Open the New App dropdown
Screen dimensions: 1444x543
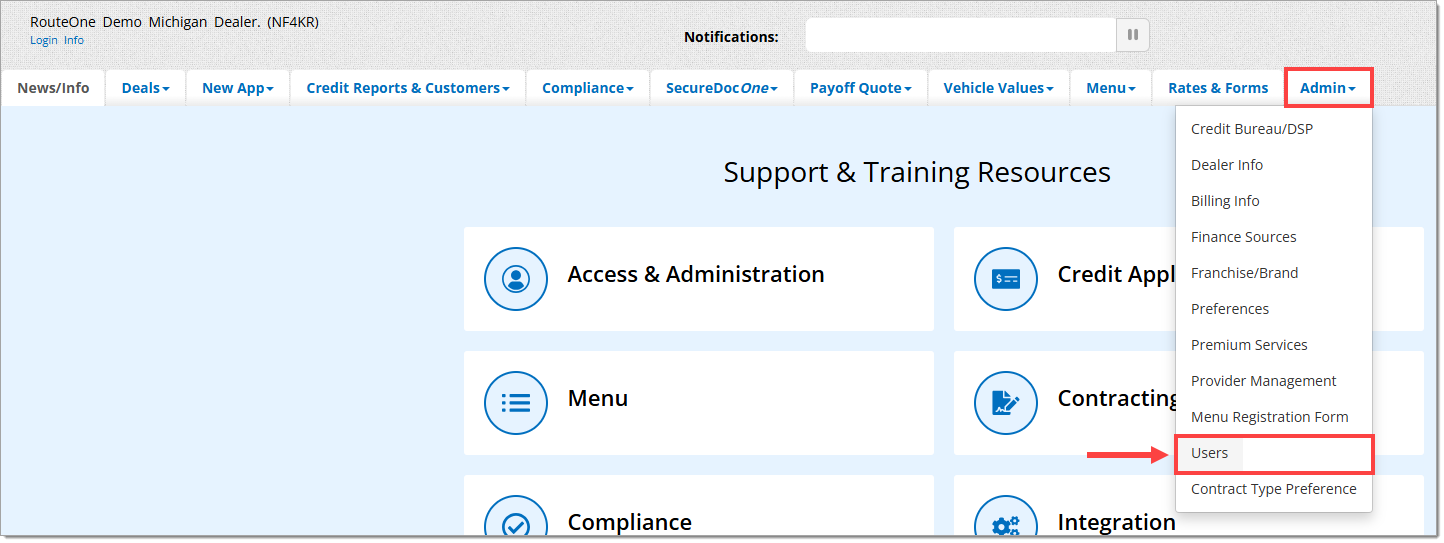pyautogui.click(x=237, y=88)
